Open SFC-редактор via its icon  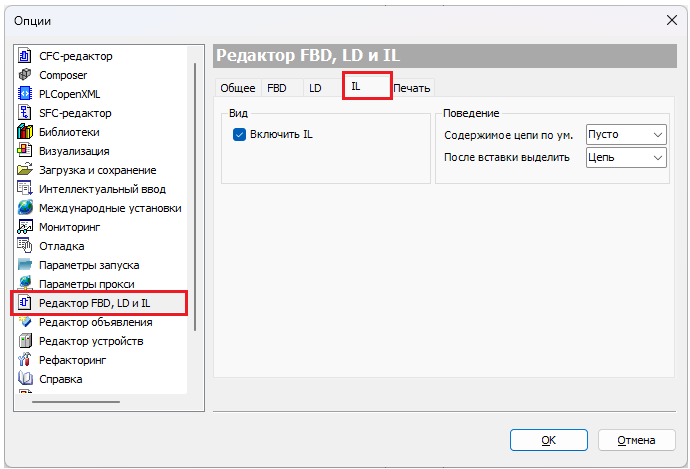point(26,113)
